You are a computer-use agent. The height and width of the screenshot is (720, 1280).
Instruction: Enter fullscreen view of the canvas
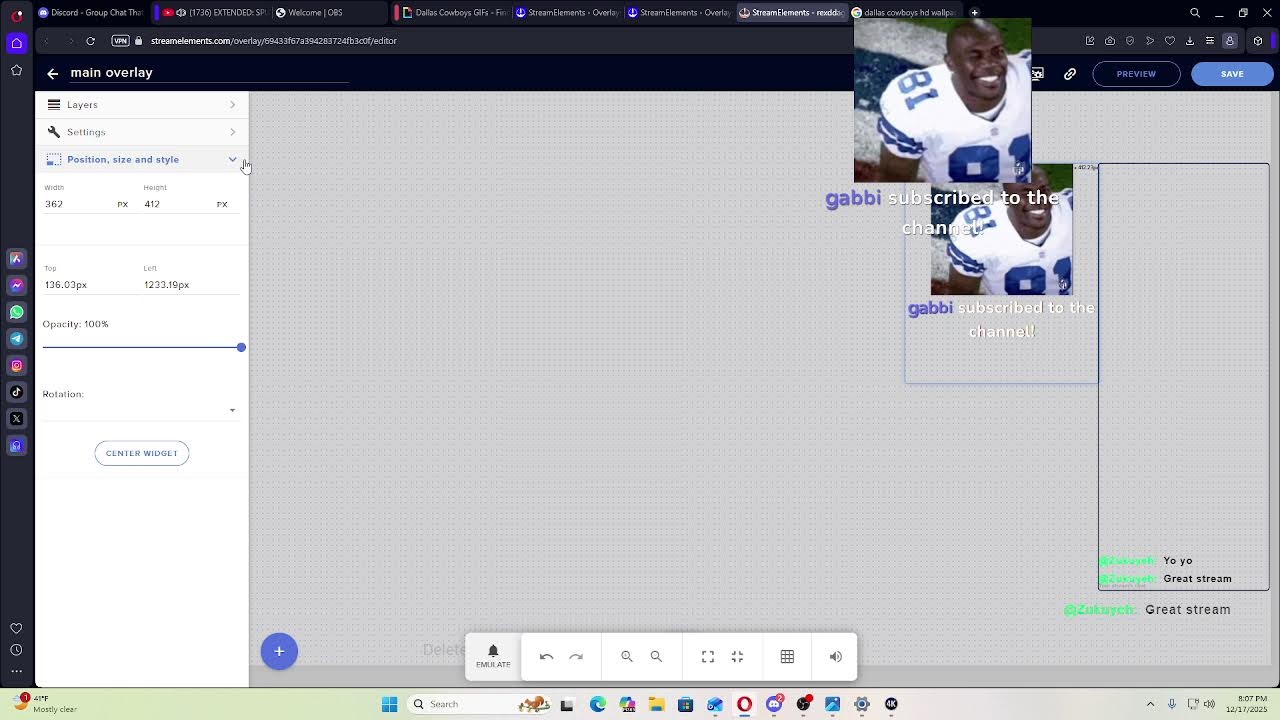point(708,657)
